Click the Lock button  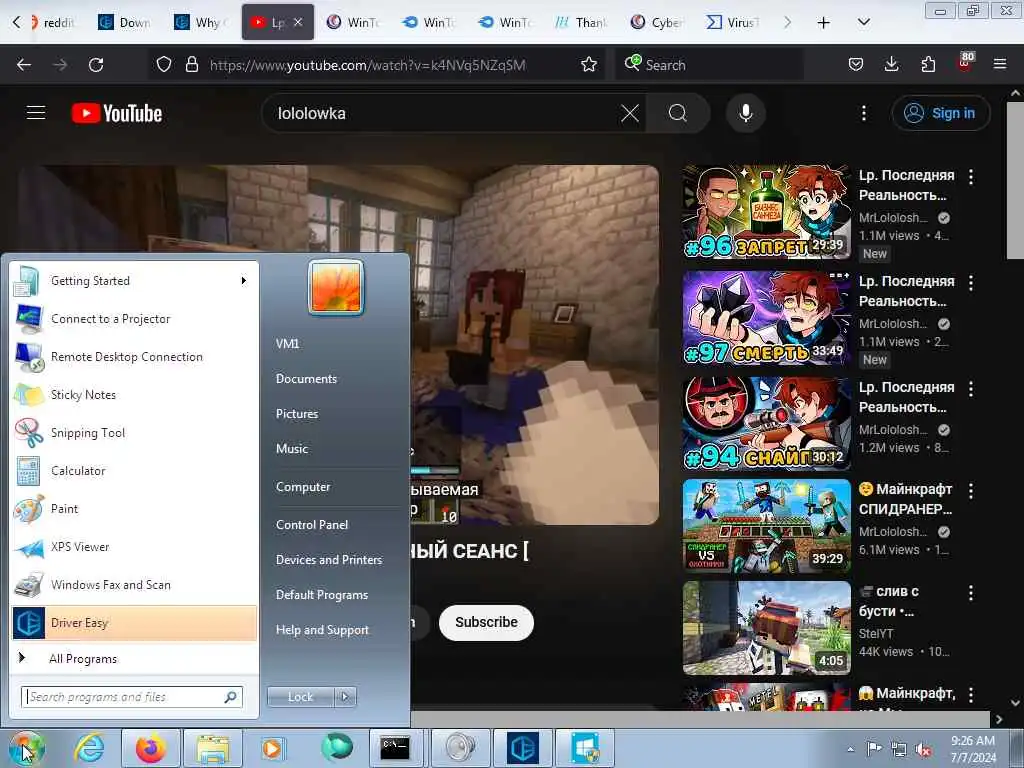[300, 697]
